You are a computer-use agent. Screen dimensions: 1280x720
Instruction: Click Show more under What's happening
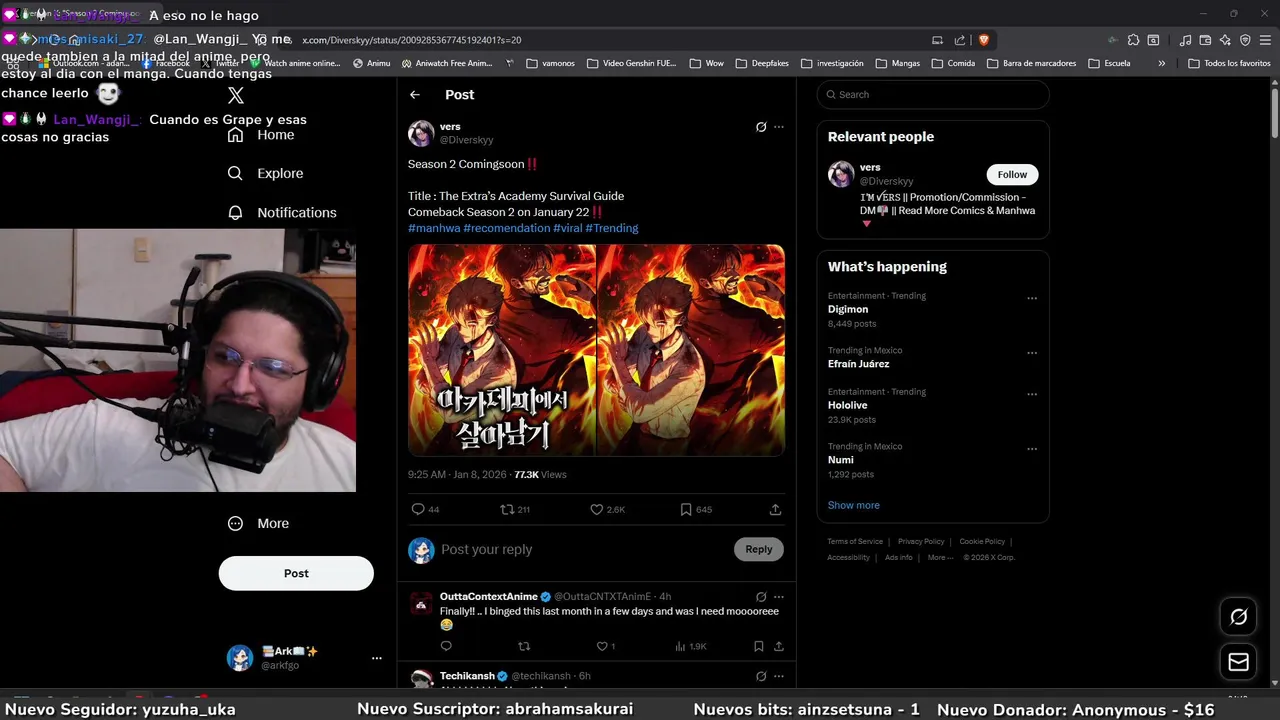point(854,505)
